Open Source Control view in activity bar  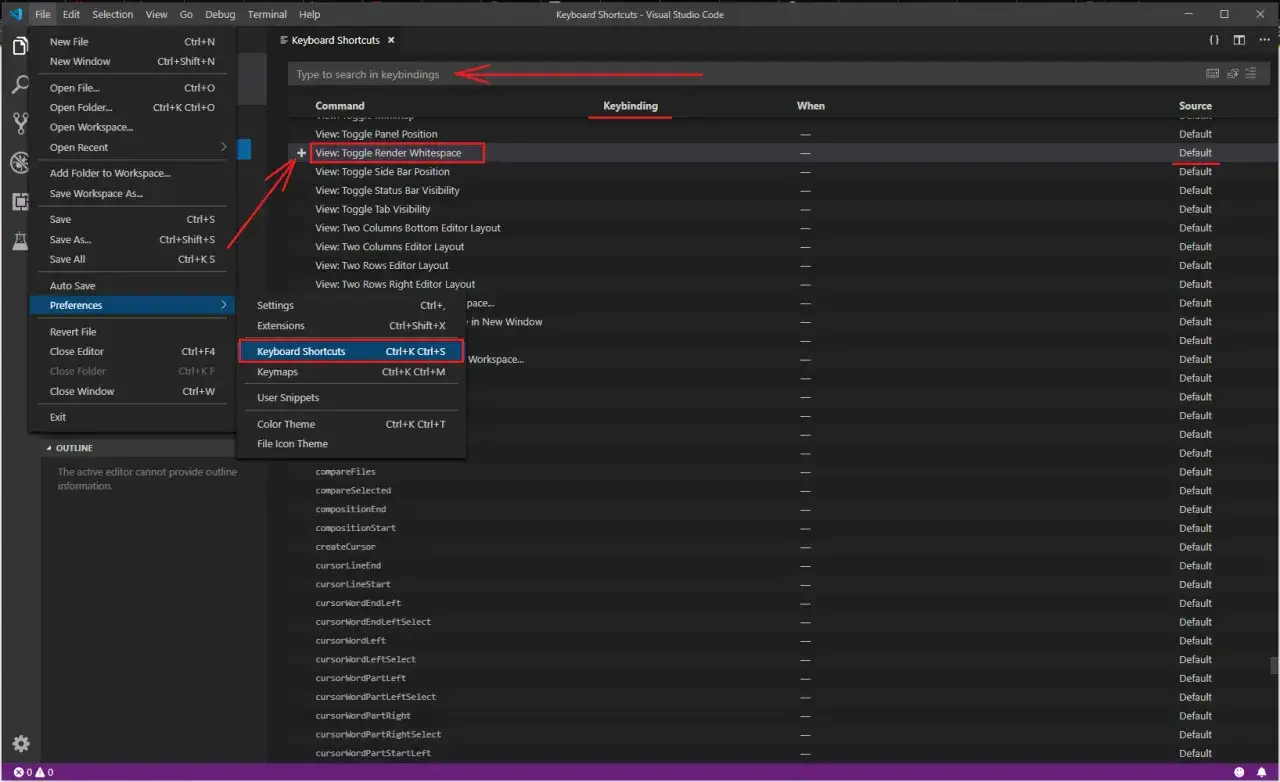pyautogui.click(x=20, y=124)
